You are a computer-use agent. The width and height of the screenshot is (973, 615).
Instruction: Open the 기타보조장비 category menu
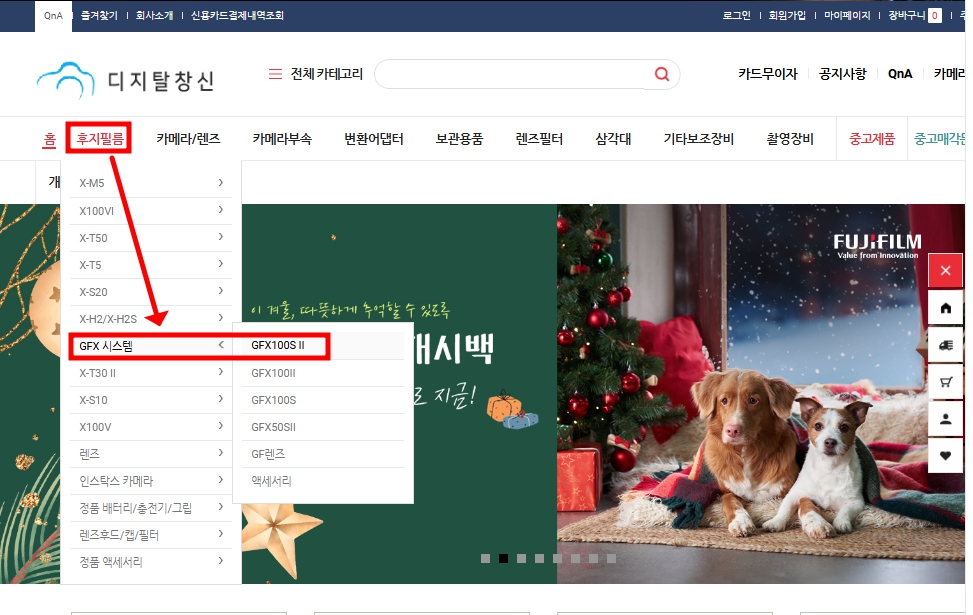699,139
